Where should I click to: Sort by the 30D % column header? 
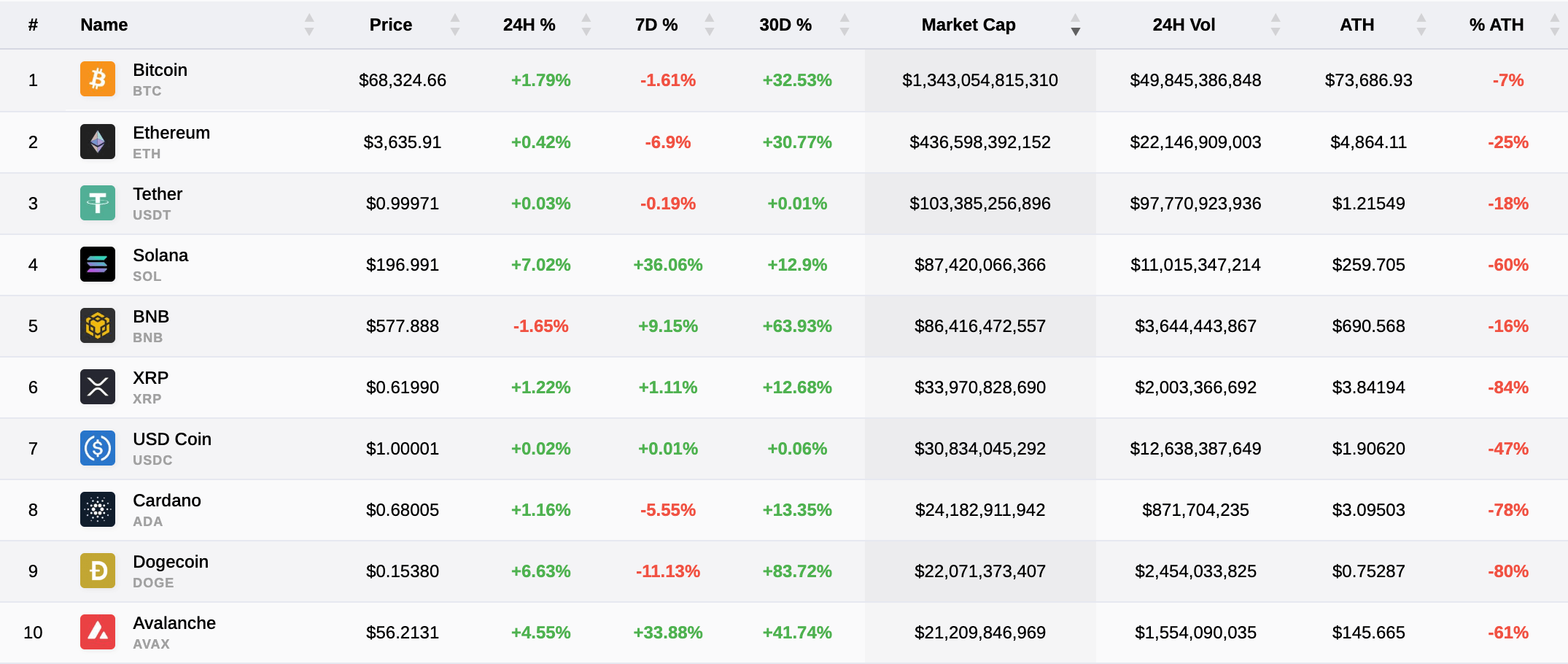(785, 25)
